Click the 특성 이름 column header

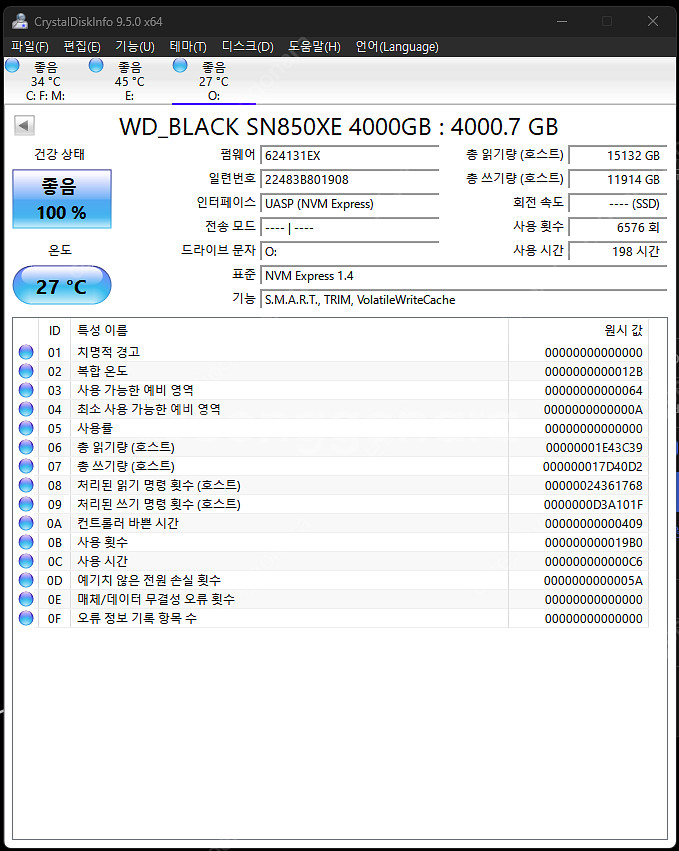[289, 331]
